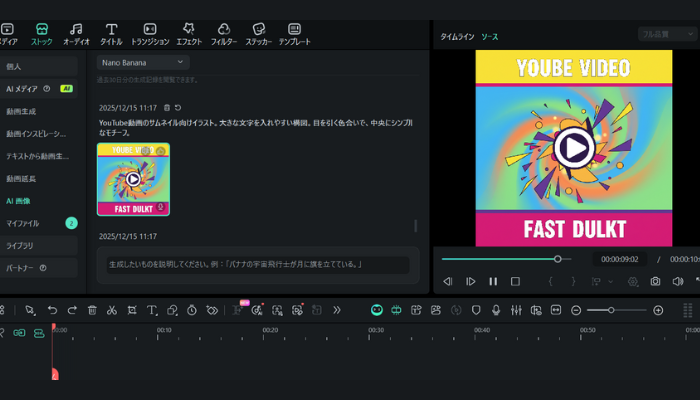
Task: Pause the preview playback
Action: (x=493, y=281)
